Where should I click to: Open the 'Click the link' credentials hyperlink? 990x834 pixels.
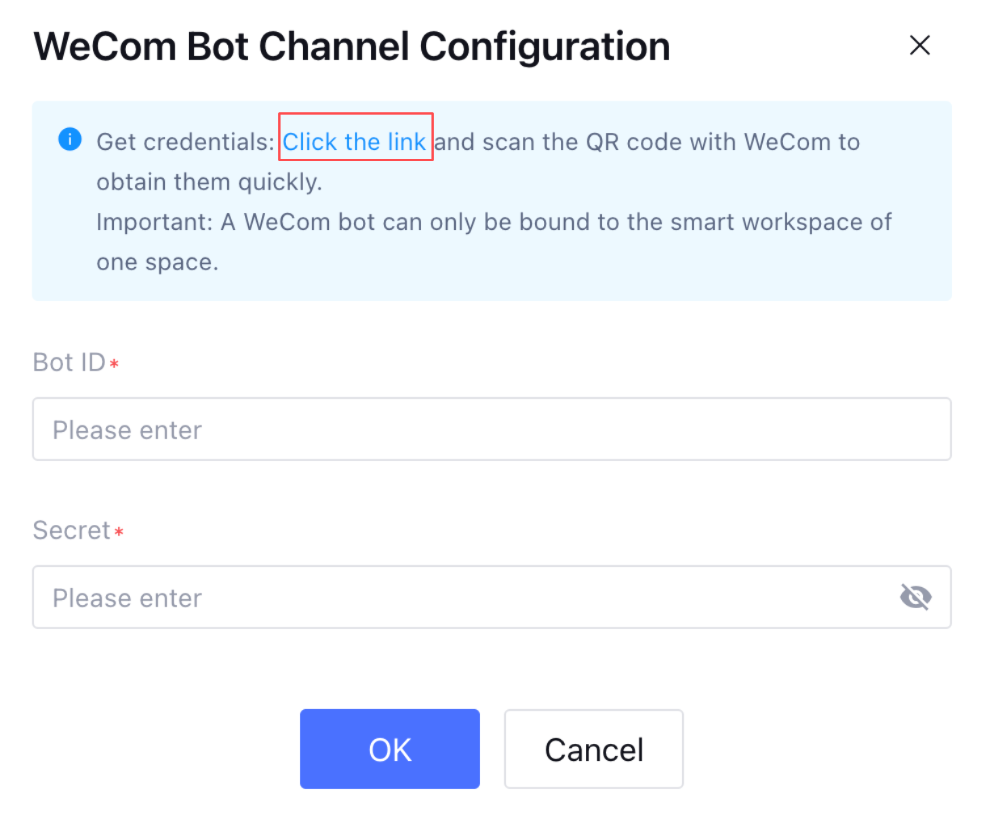[x=354, y=142]
